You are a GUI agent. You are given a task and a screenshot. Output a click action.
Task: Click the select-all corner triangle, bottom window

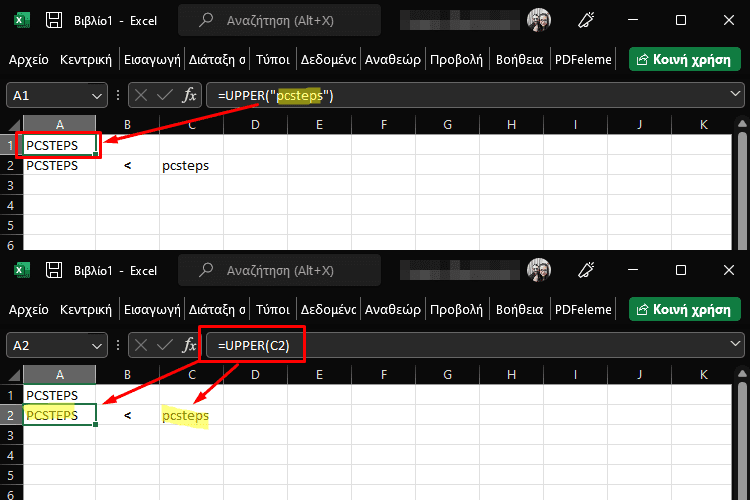pyautogui.click(x=14, y=375)
